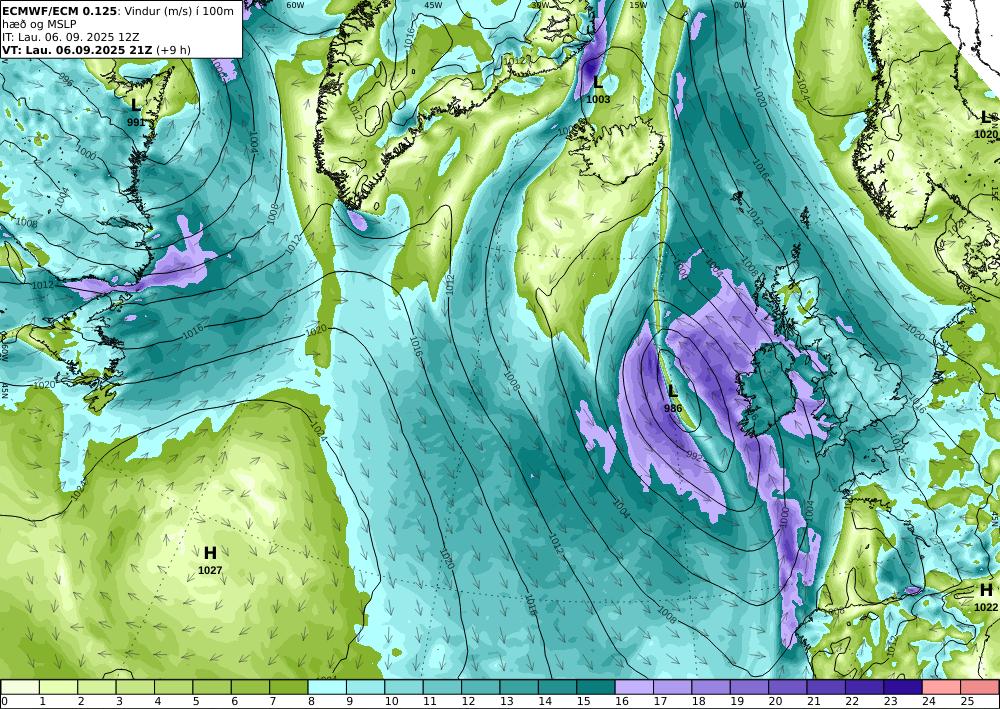The height and width of the screenshot is (709, 1000).
Task: Select the 23–24 m/s dark indigo legend swatch
Action: (x=903, y=687)
